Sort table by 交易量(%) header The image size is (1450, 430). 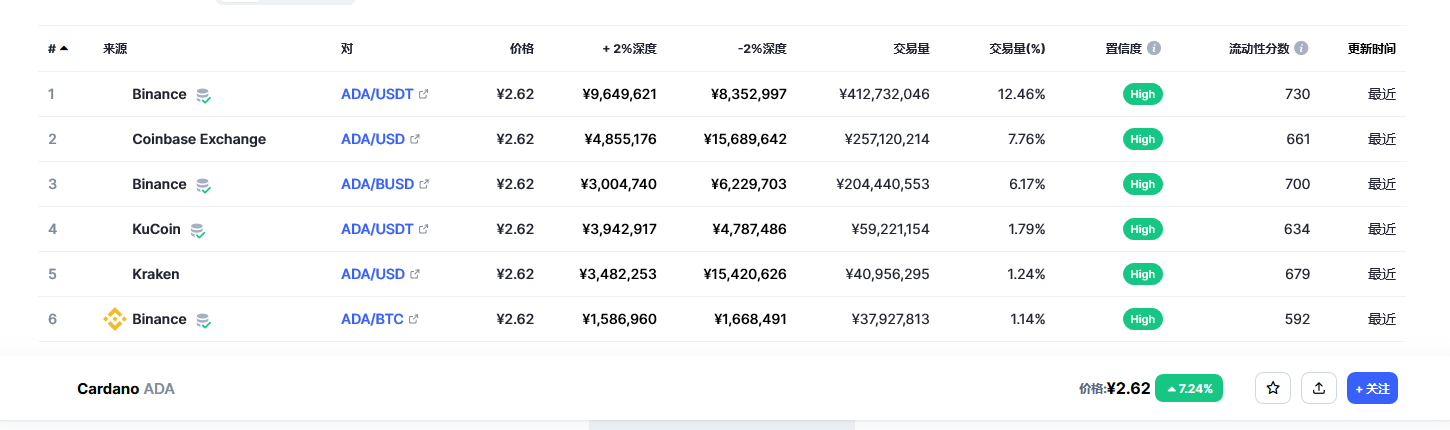point(1017,48)
